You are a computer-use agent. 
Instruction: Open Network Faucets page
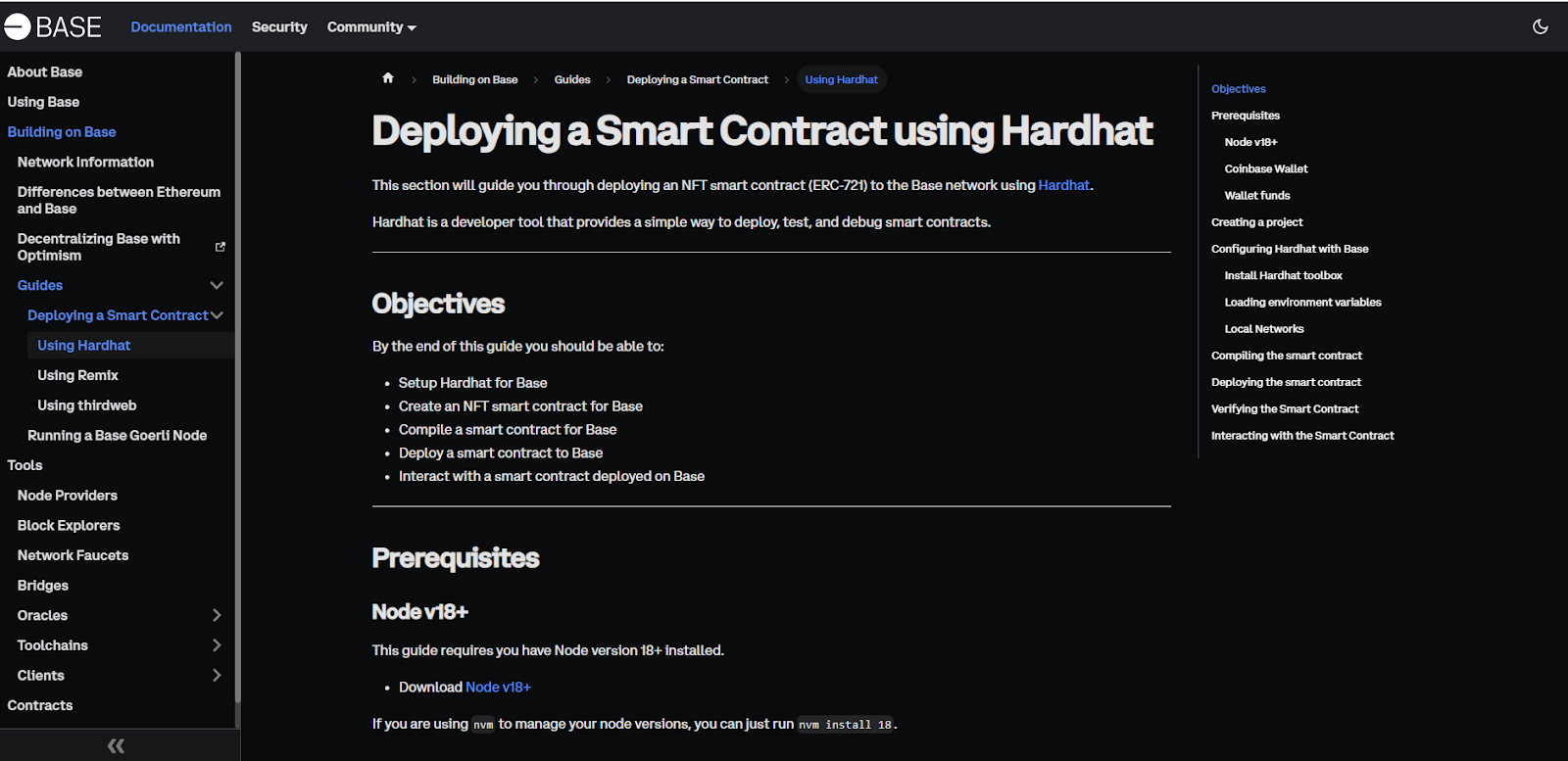[x=73, y=555]
